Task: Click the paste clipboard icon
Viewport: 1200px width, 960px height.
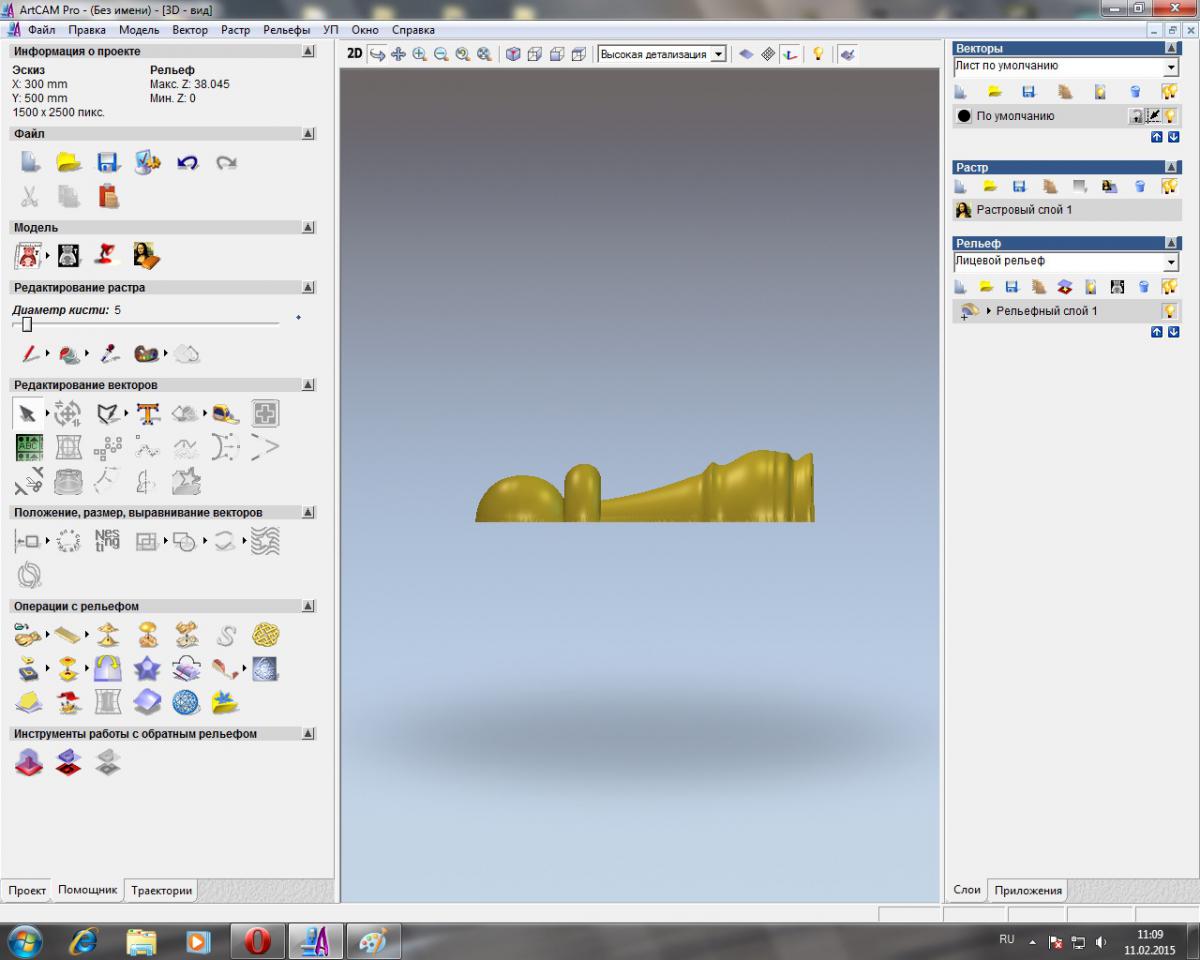Action: click(x=109, y=197)
